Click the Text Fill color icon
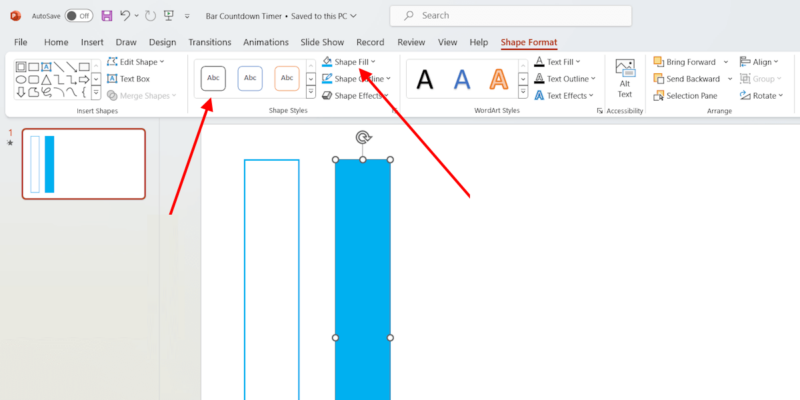 pos(539,62)
